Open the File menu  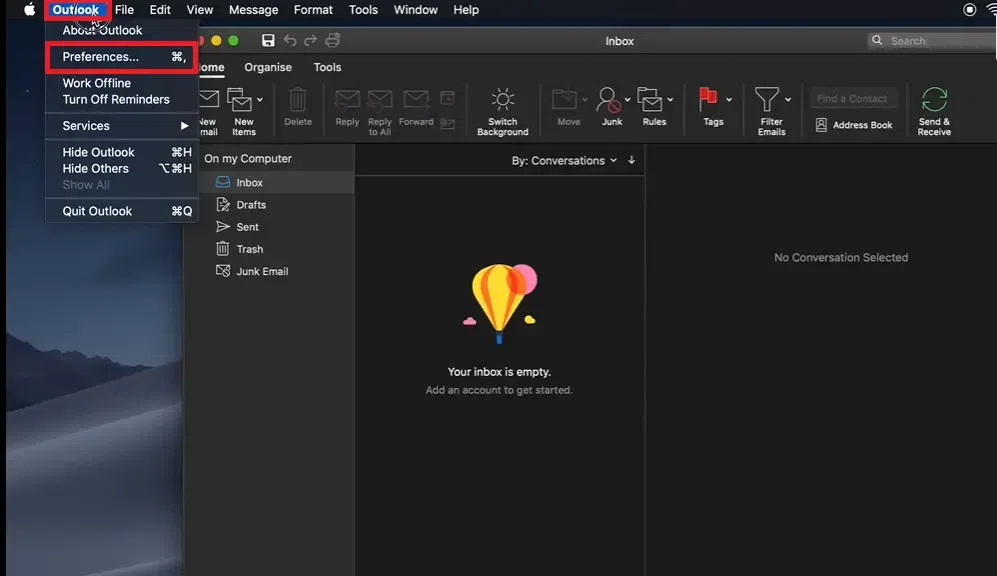point(124,10)
